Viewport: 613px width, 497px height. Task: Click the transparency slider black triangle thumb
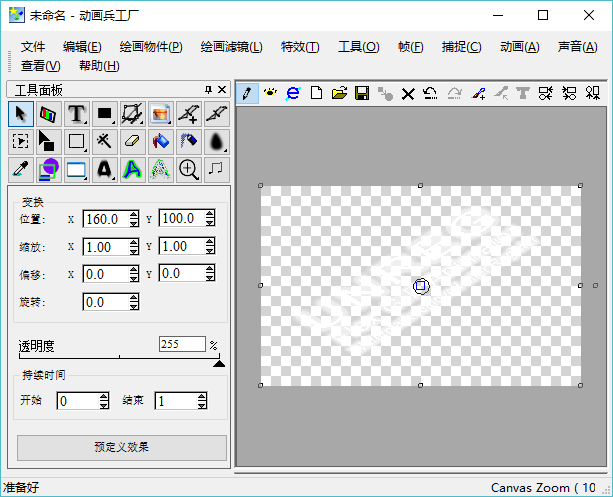(219, 364)
